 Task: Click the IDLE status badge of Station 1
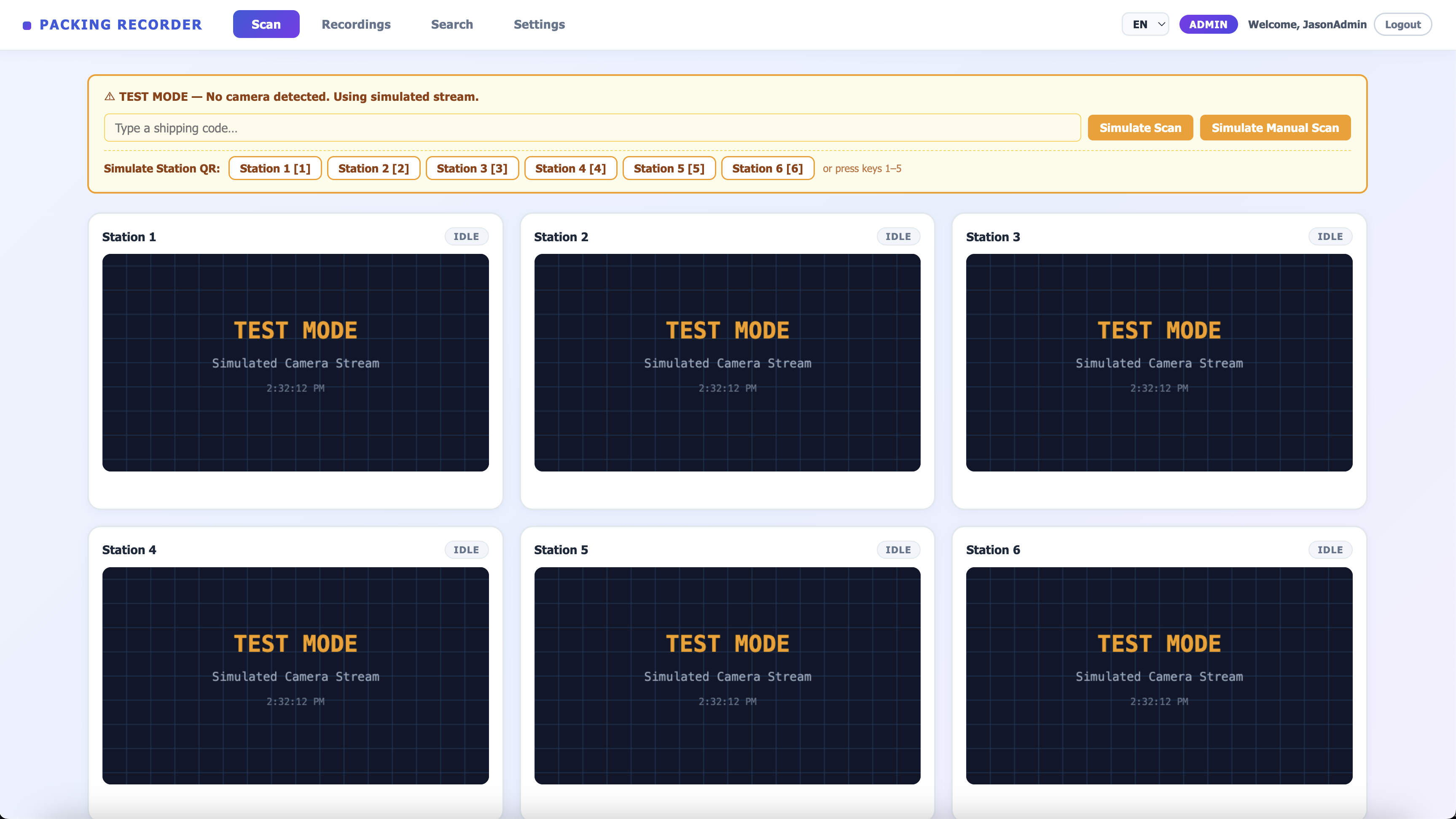(466, 237)
